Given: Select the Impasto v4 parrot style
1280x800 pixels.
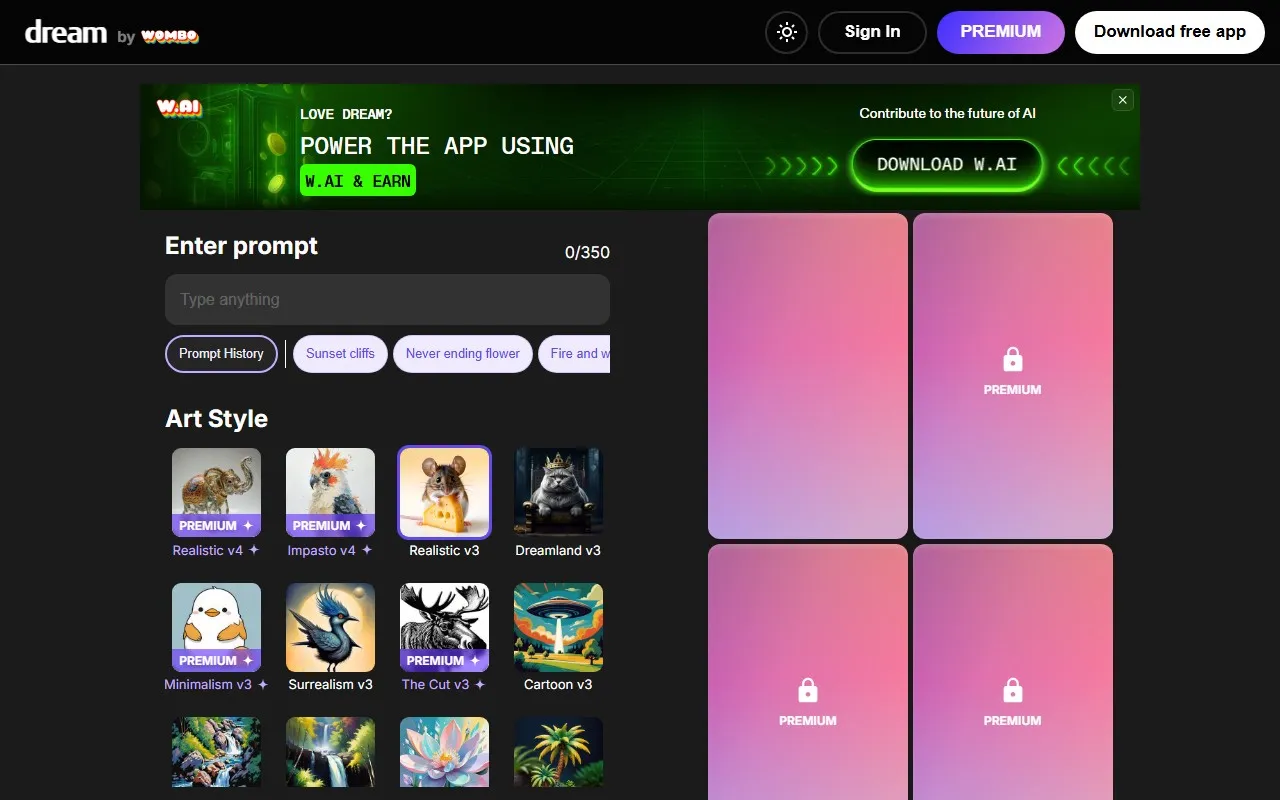Looking at the screenshot, I should click(x=330, y=492).
